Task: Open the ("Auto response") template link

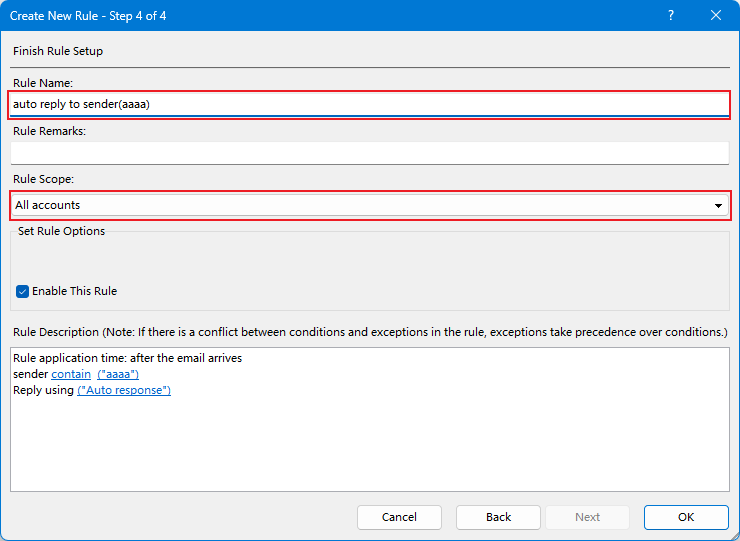Action: [x=124, y=390]
